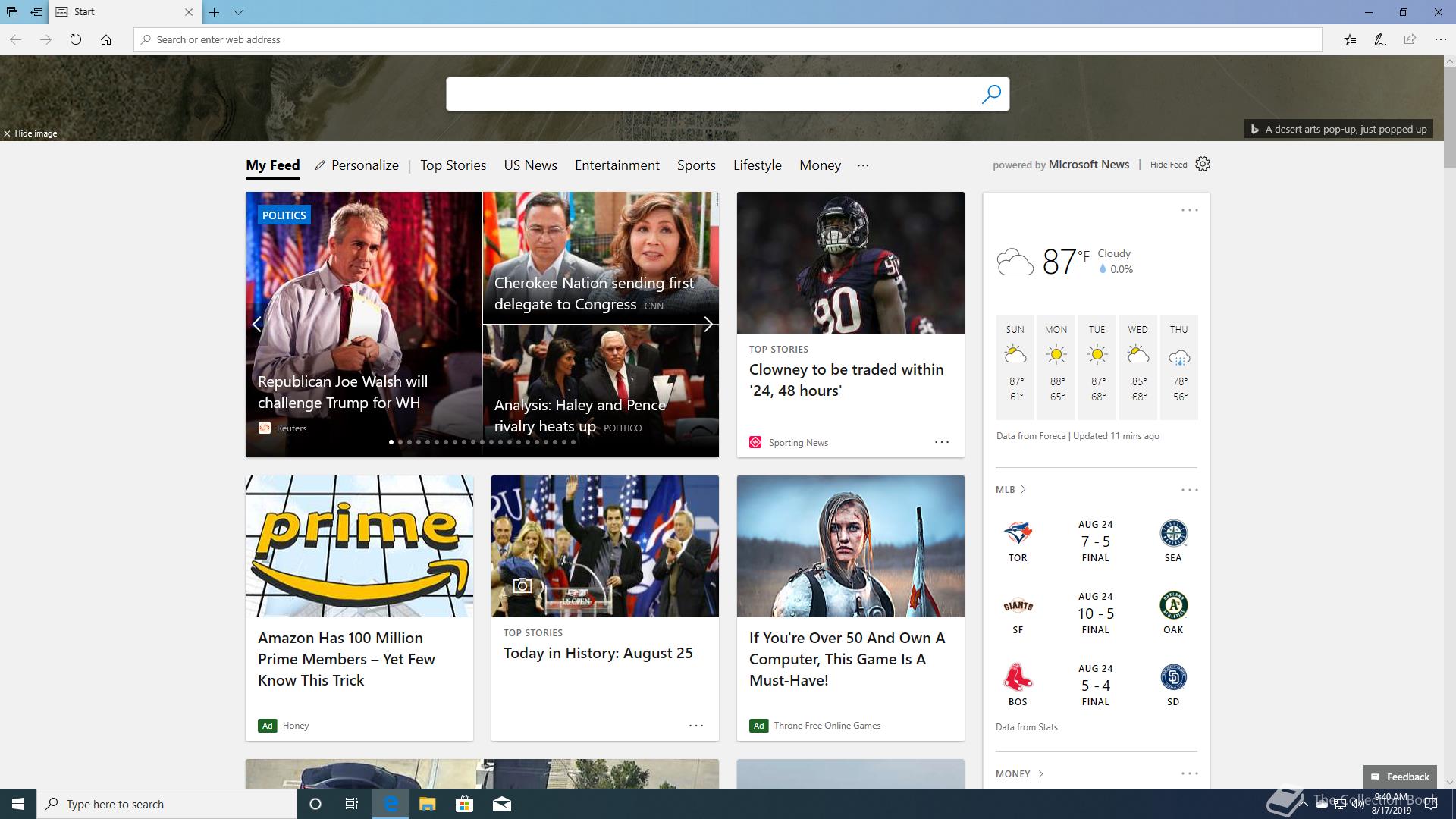Viewport: 1456px width, 819px height.
Task: Open the Windows Start menu
Action: point(18,804)
